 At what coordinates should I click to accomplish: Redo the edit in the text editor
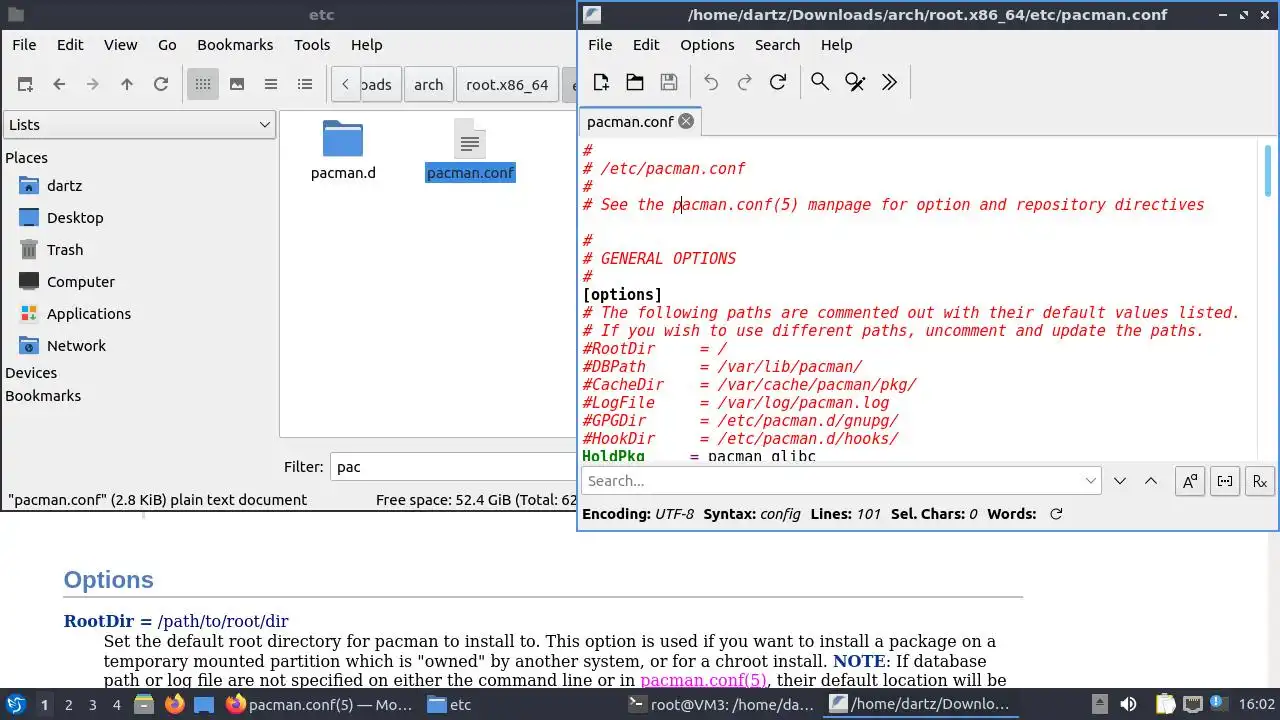[x=744, y=82]
